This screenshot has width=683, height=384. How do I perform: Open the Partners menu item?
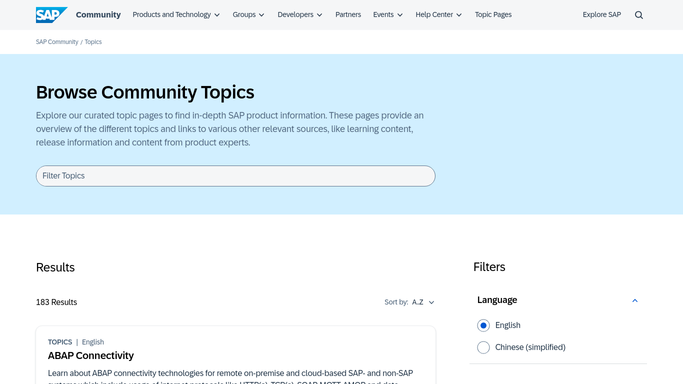pos(348,15)
